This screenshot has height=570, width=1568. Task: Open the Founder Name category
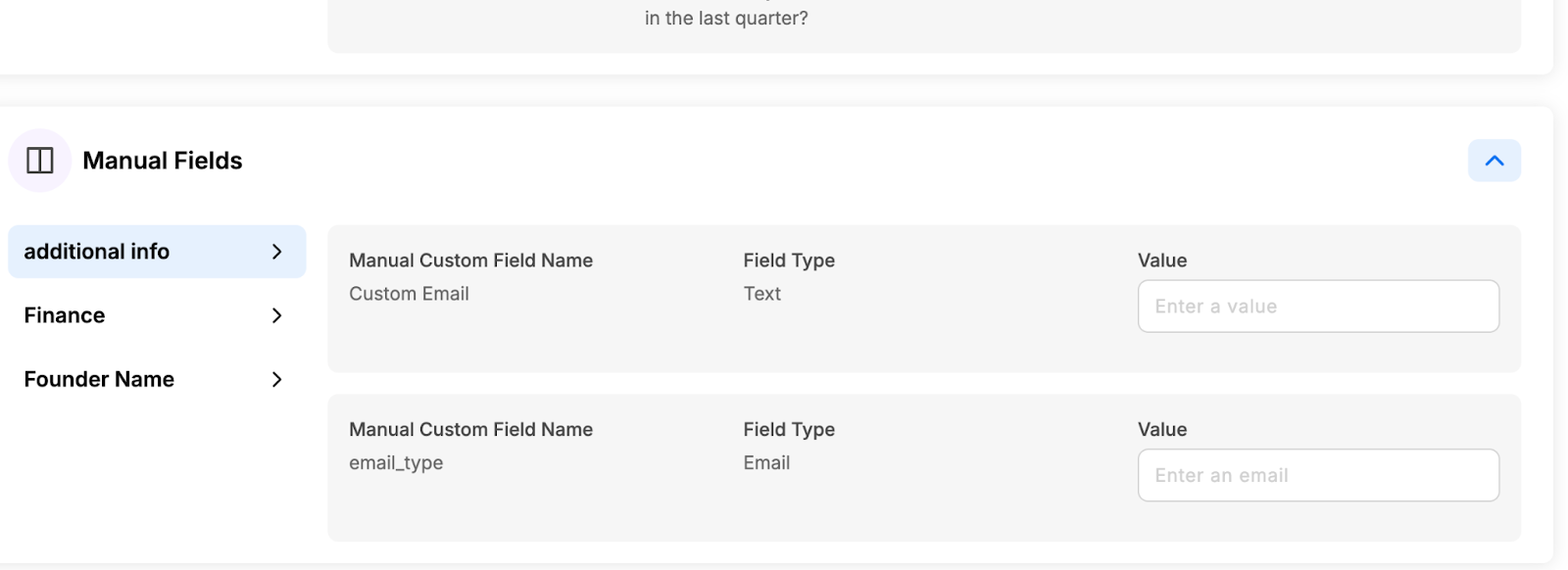pyautogui.click(x=157, y=379)
